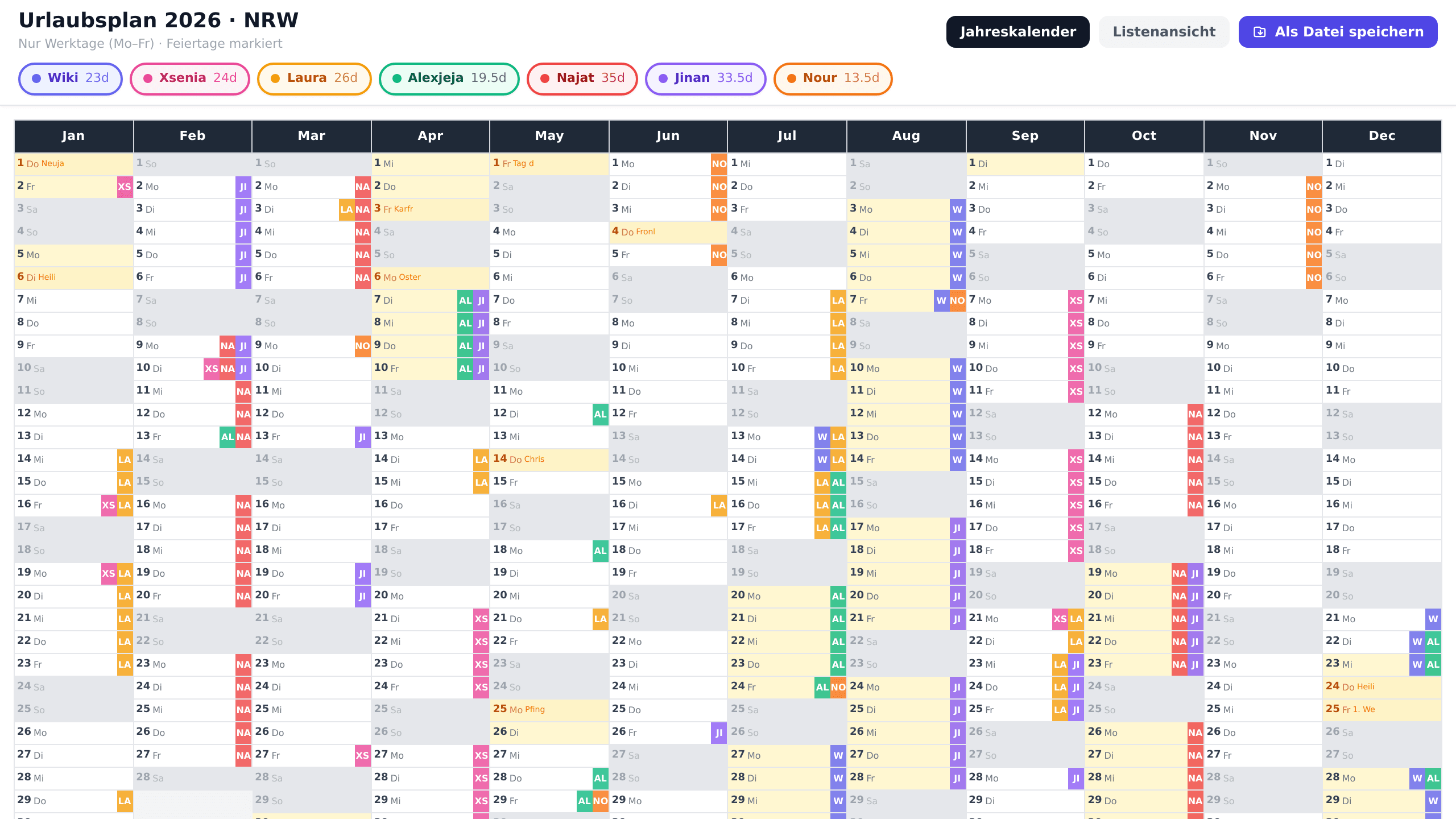Select the W badge on 21 Mo December

(x=1433, y=619)
